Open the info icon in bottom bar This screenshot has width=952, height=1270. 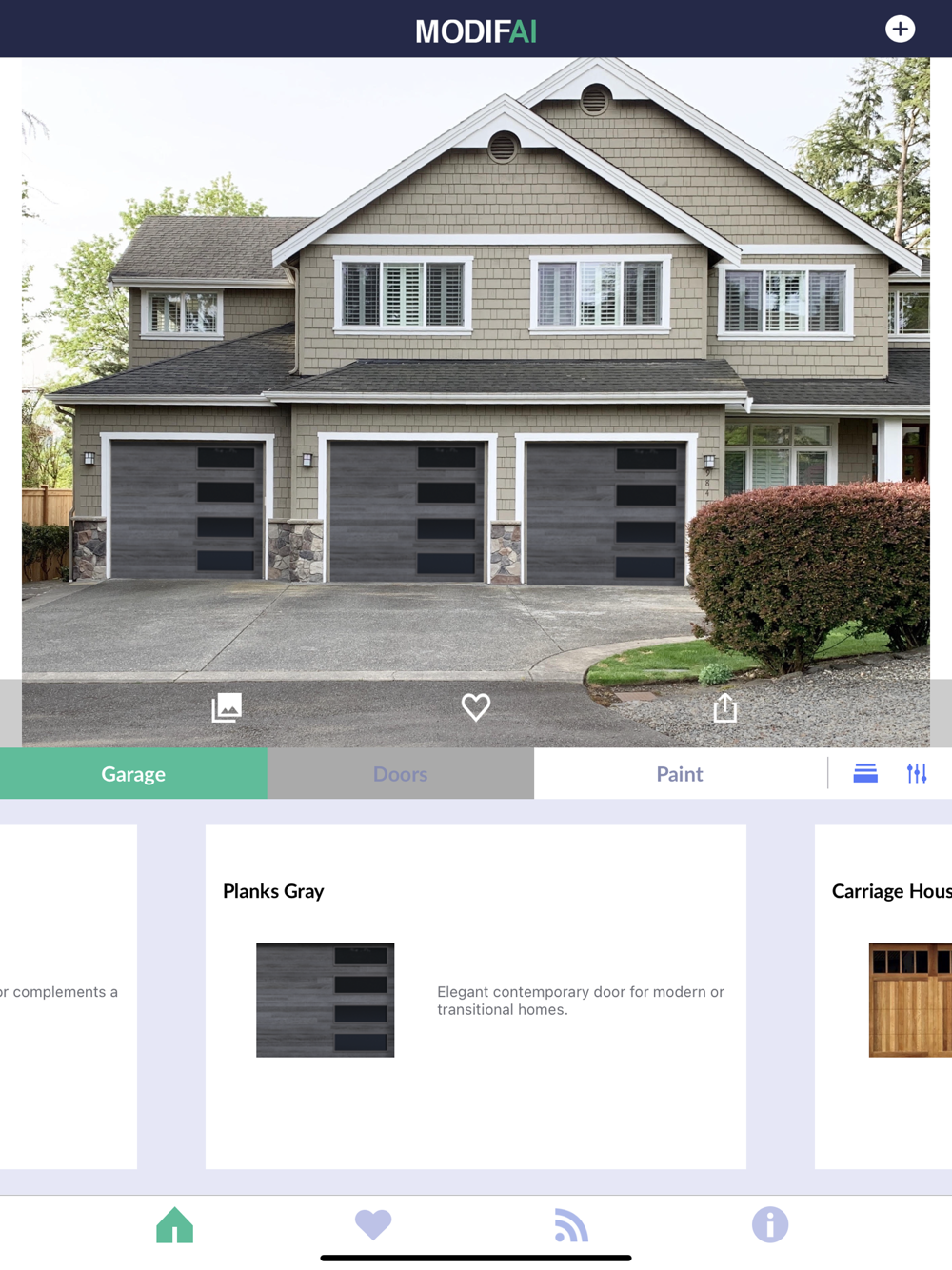[770, 1224]
